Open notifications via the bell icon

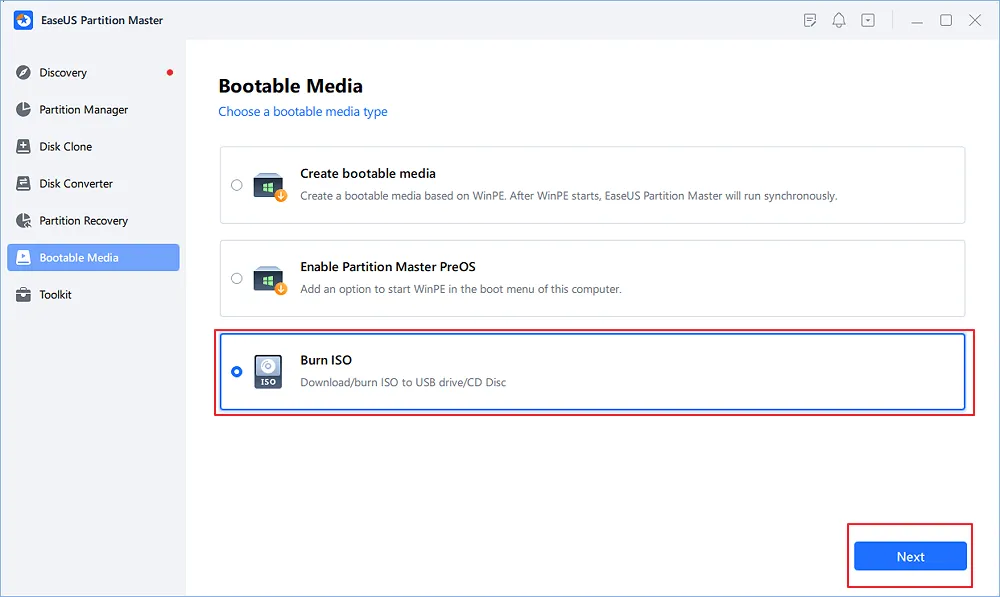[x=839, y=19]
